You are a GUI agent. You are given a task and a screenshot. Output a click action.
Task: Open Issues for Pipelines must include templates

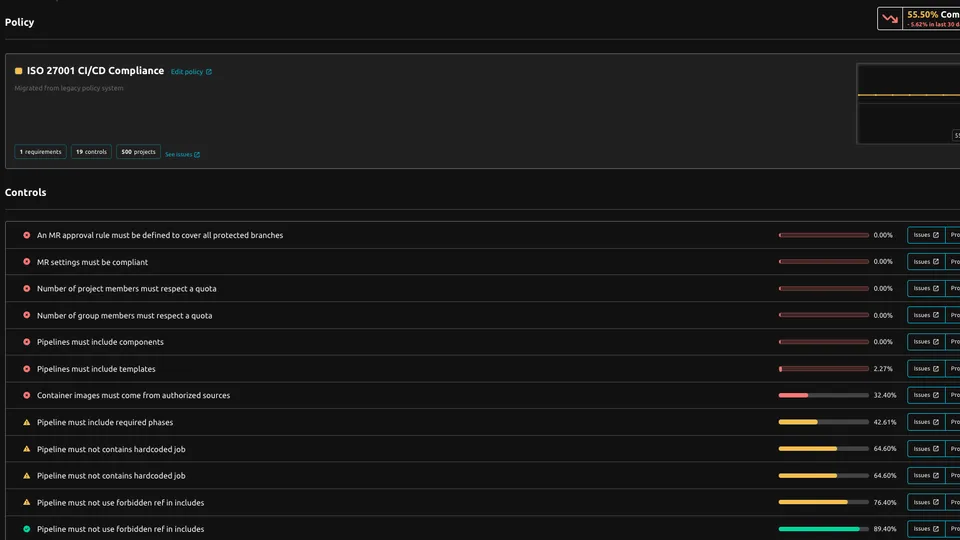point(926,369)
